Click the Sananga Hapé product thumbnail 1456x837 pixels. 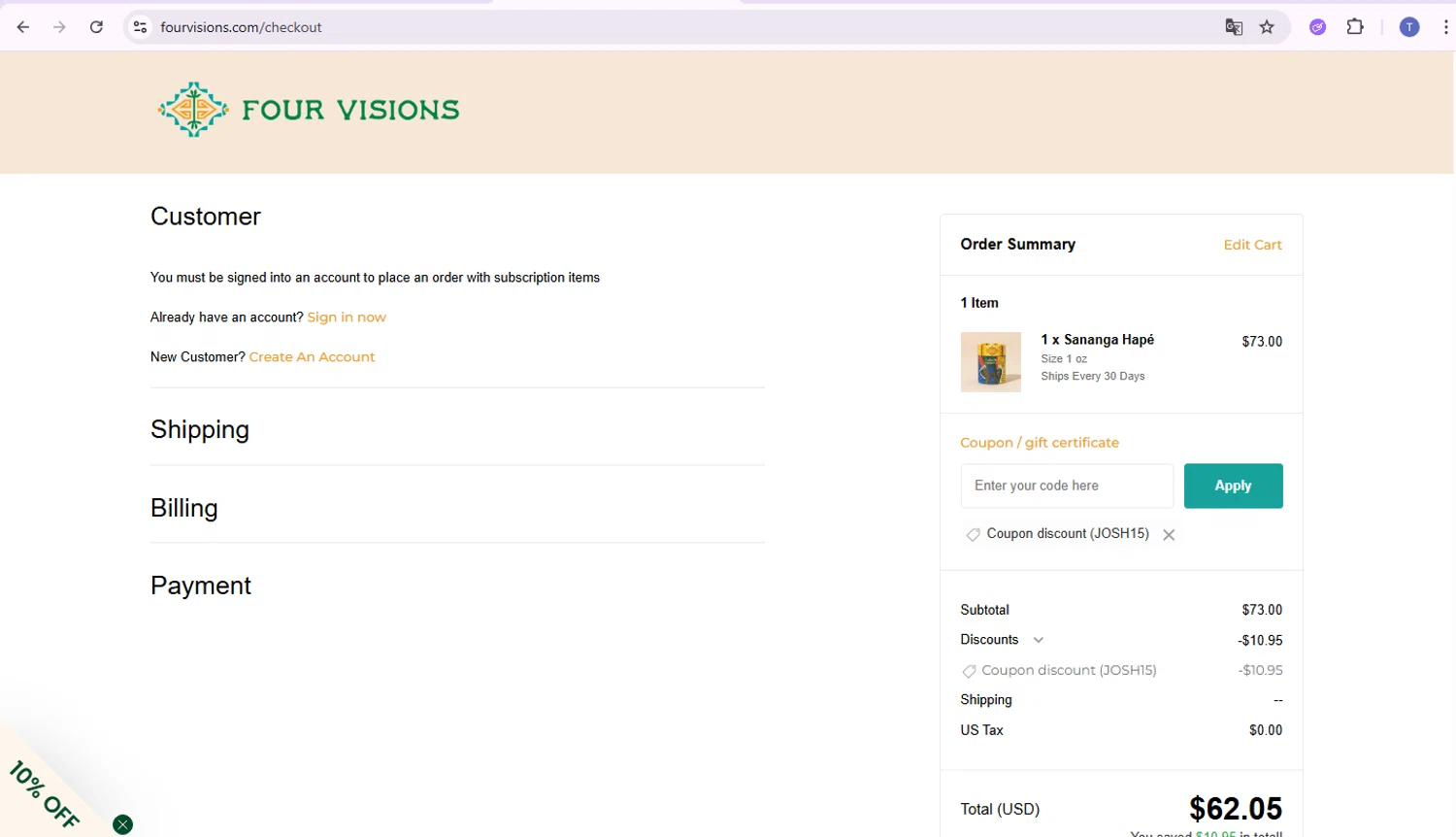(x=990, y=362)
